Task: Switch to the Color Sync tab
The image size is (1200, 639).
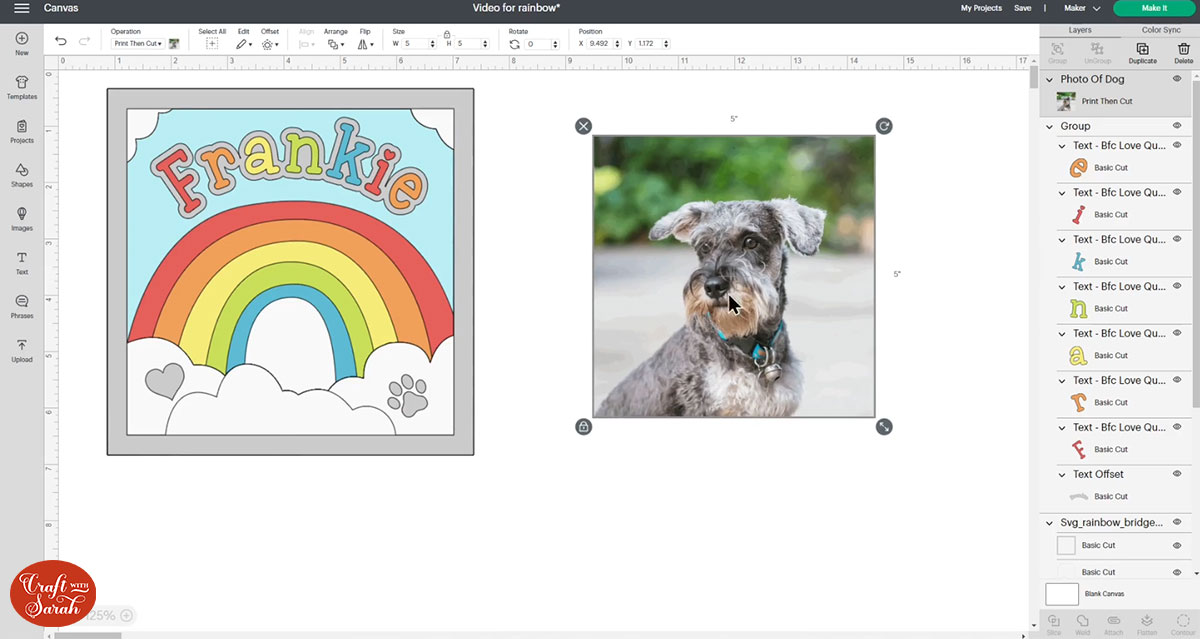Action: (1160, 30)
